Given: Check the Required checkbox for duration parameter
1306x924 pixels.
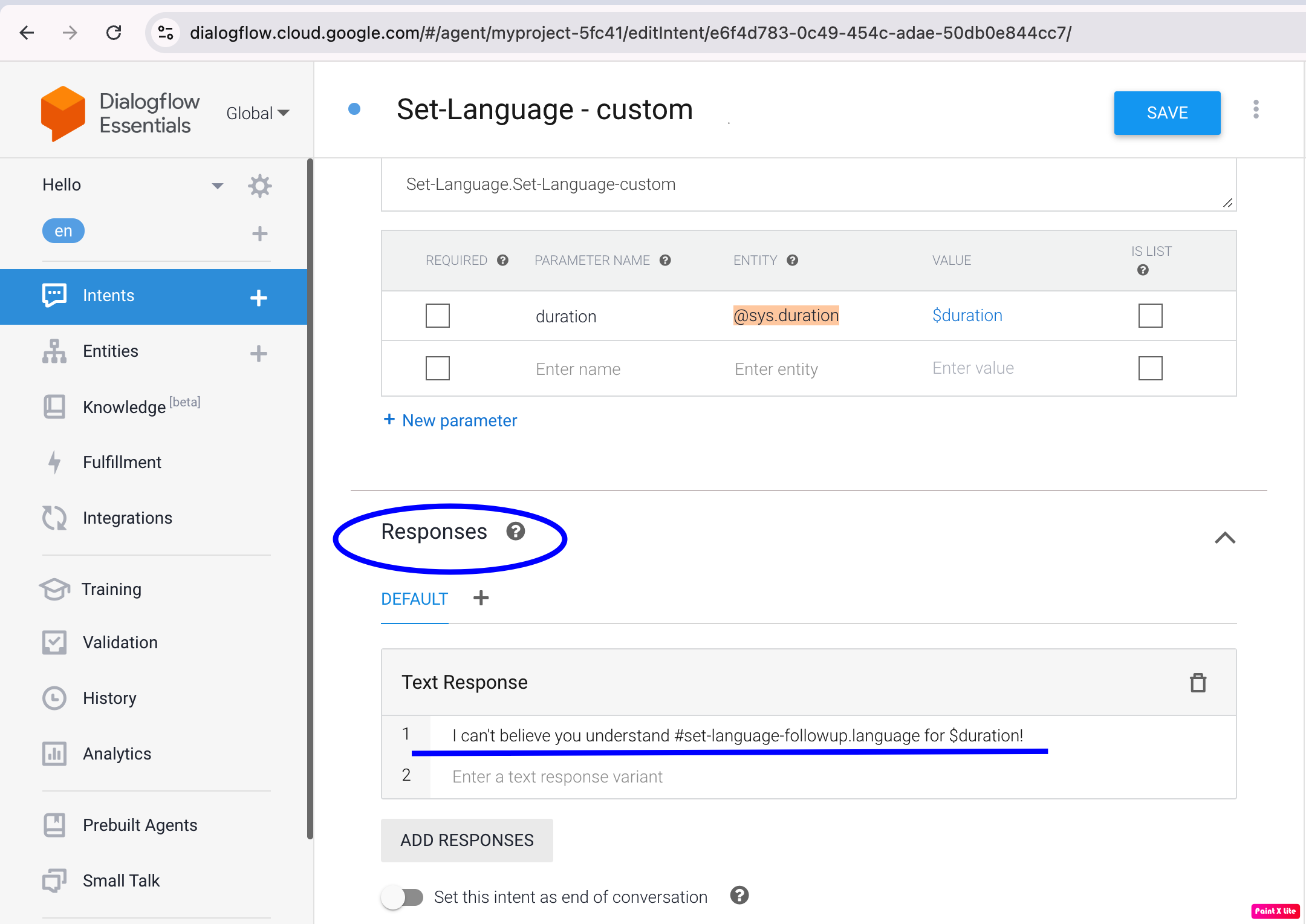Looking at the screenshot, I should coord(437,315).
